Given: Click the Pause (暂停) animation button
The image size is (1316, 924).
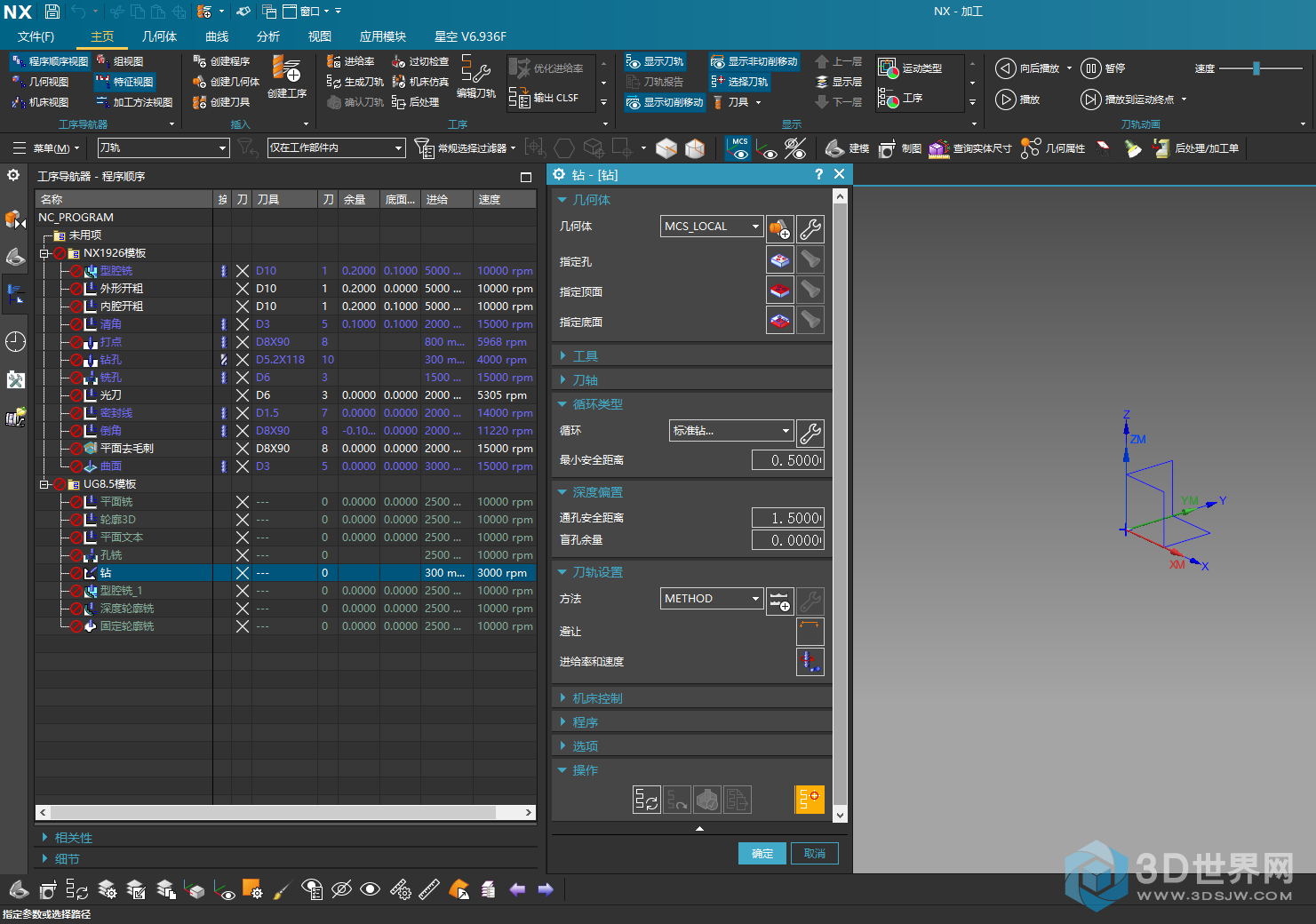Looking at the screenshot, I should [1104, 68].
